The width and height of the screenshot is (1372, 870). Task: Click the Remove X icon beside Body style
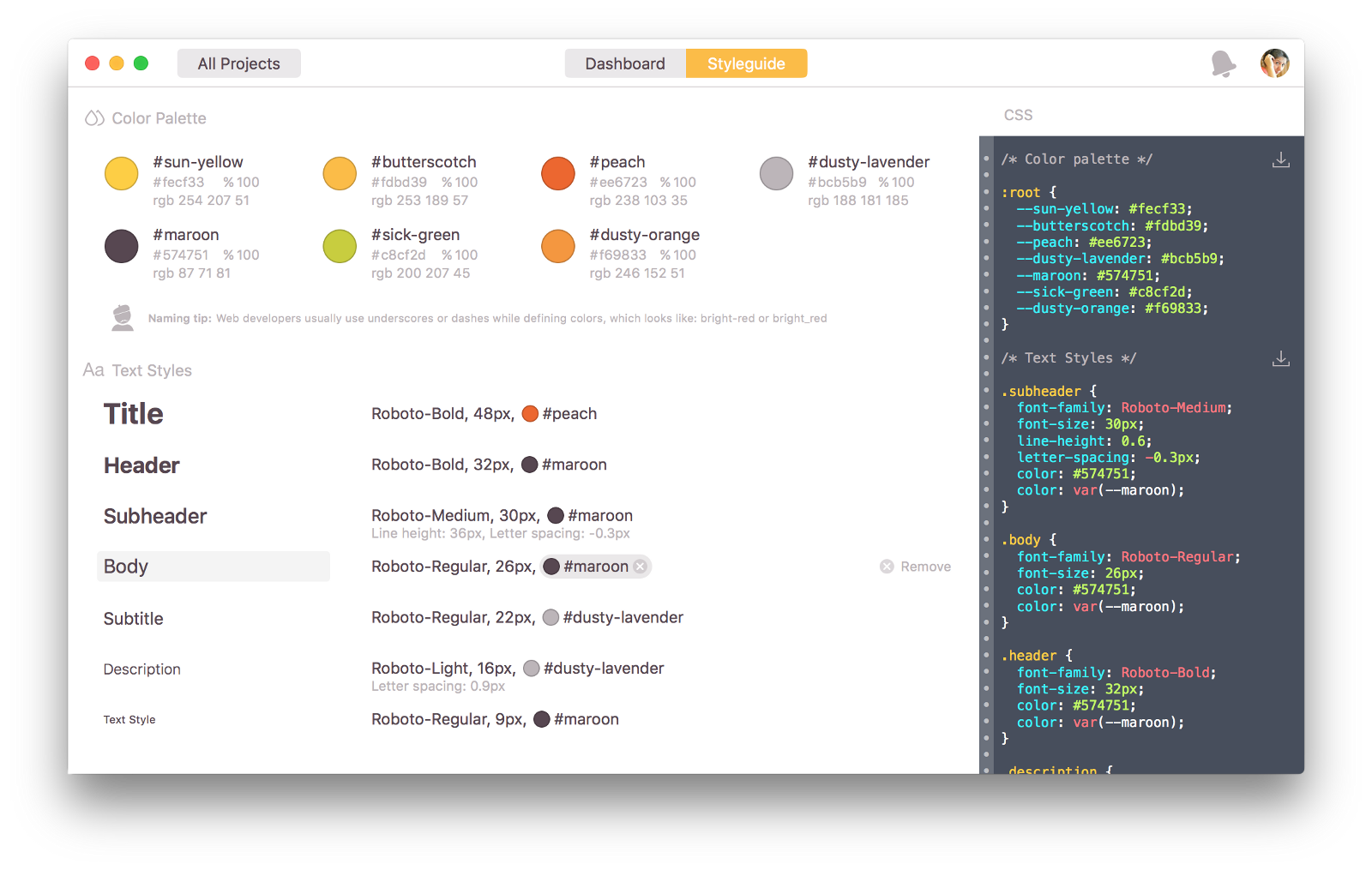887,566
